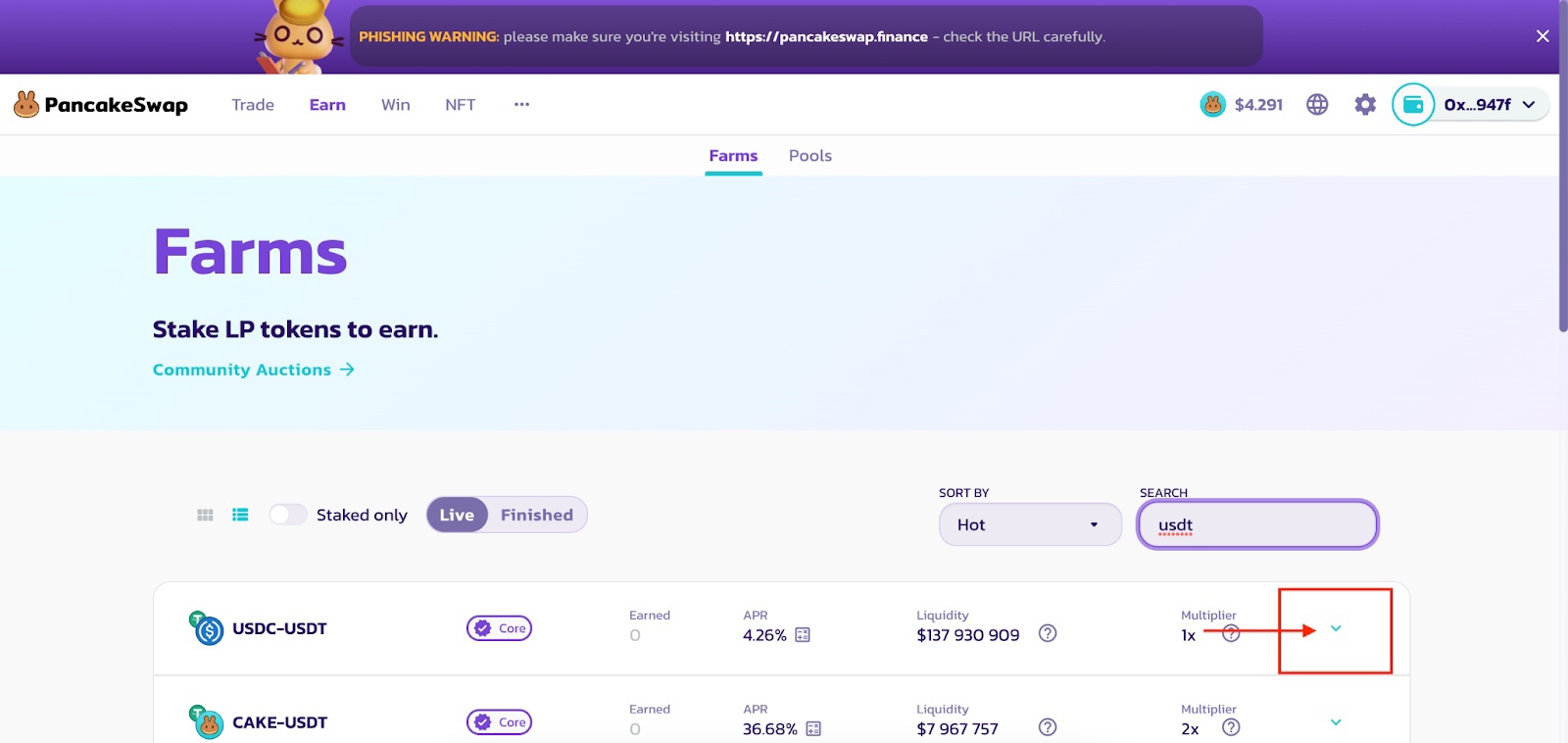Click the $137 930 909 liquidity value

[968, 635]
